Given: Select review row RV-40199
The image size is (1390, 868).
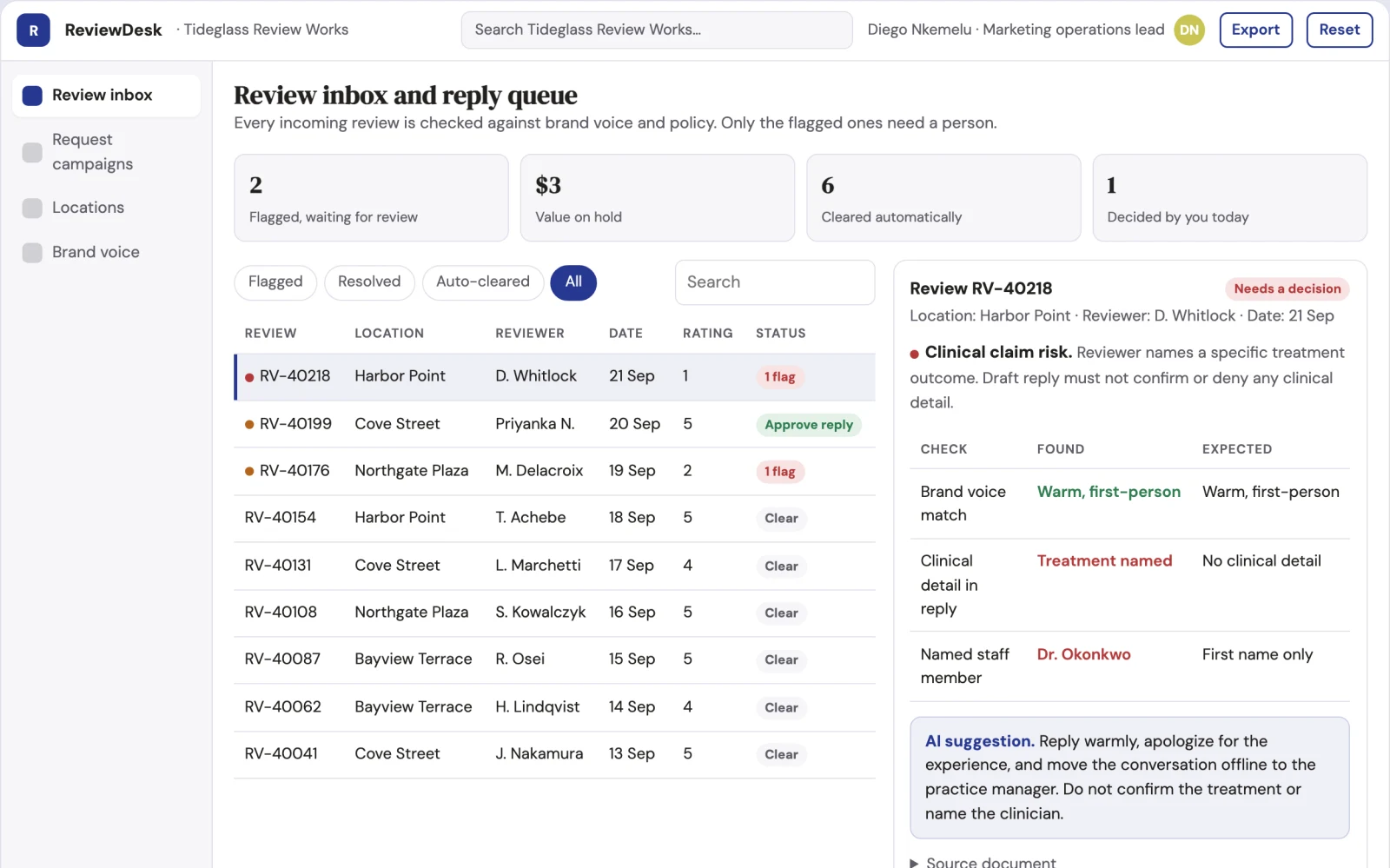Looking at the screenshot, I should pyautogui.click(x=554, y=424).
